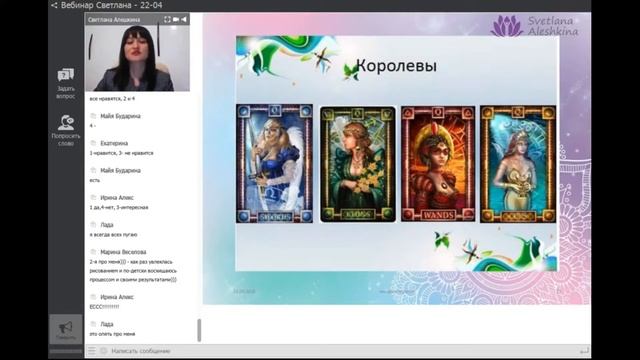The width and height of the screenshot is (640, 360).
Task: Click the share icon beside the webinar title
Action: tap(54, 5)
